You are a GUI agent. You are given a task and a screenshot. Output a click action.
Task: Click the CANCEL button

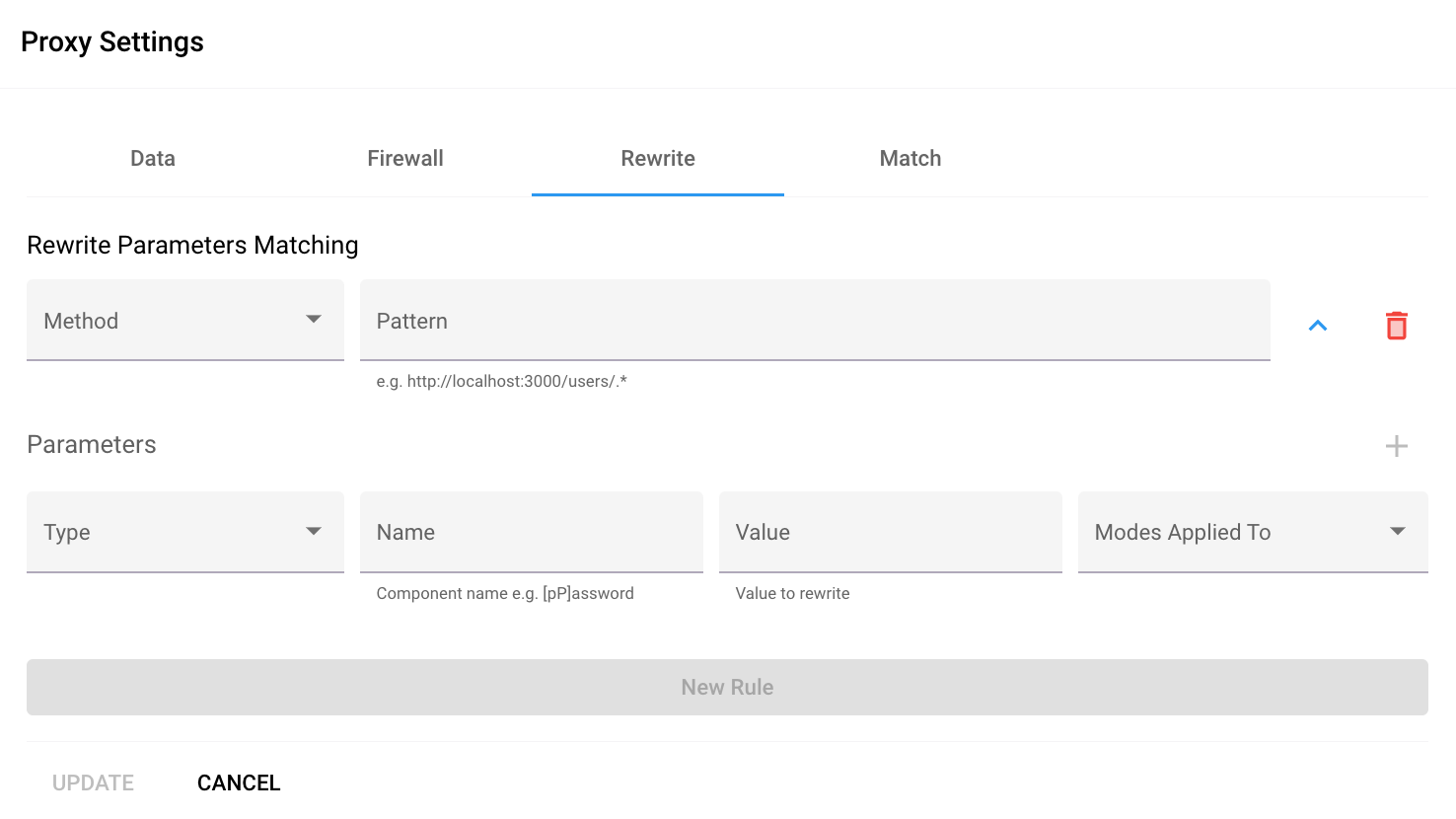(x=239, y=782)
